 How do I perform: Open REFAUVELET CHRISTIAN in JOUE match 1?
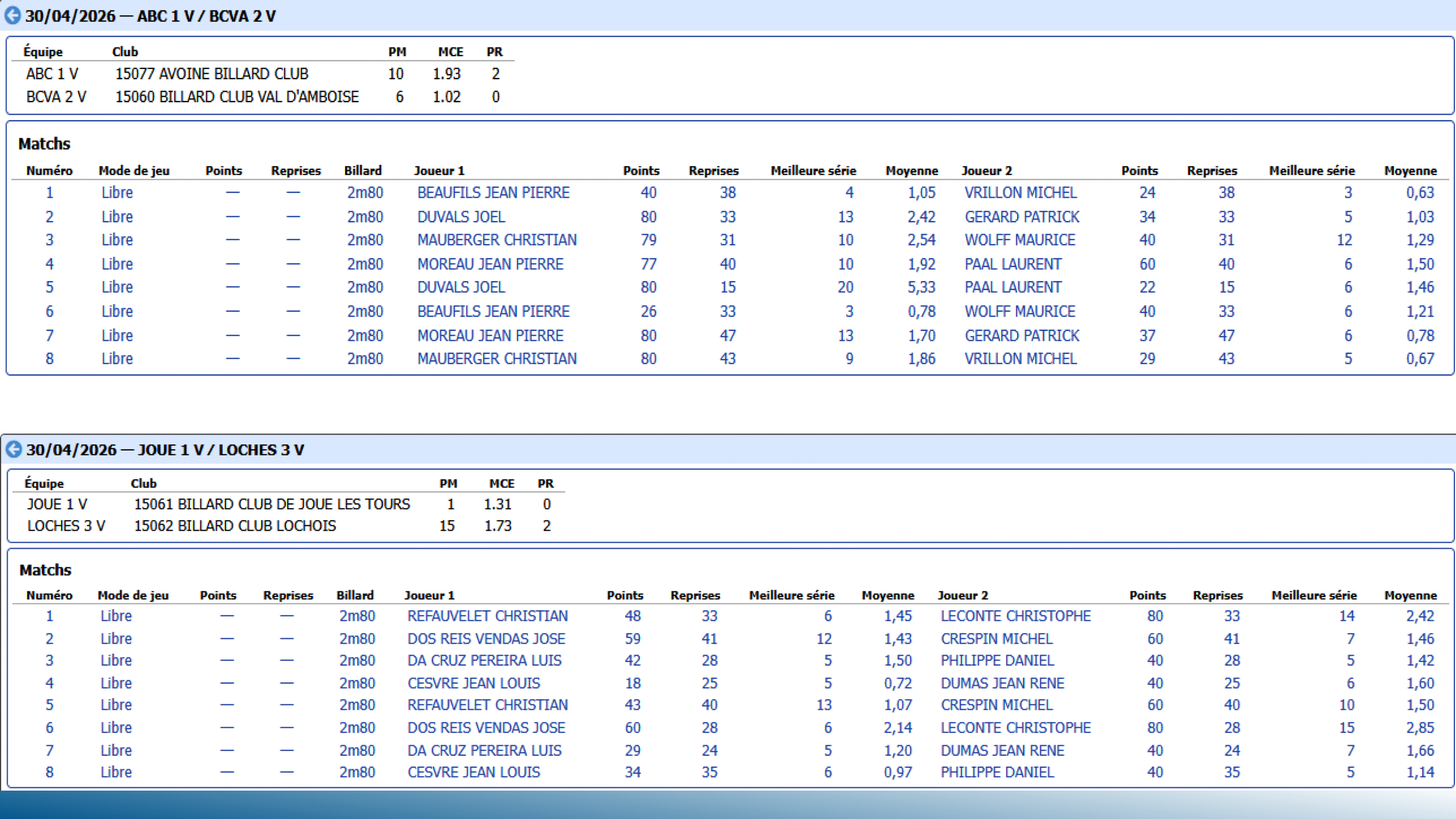[x=487, y=616]
